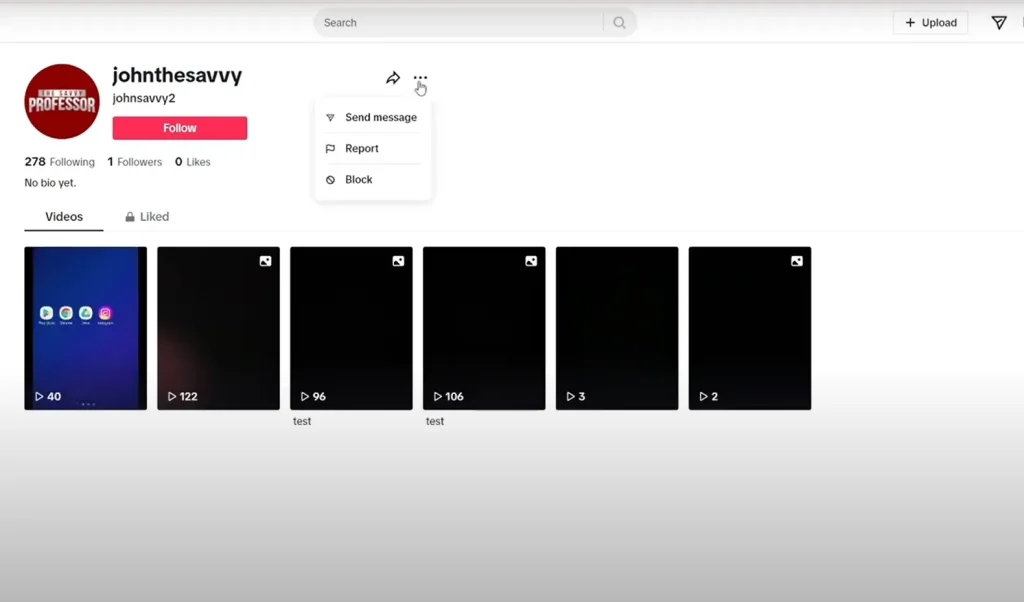1024x602 pixels.
Task: Click the three-dot more options icon
Action: tap(420, 78)
